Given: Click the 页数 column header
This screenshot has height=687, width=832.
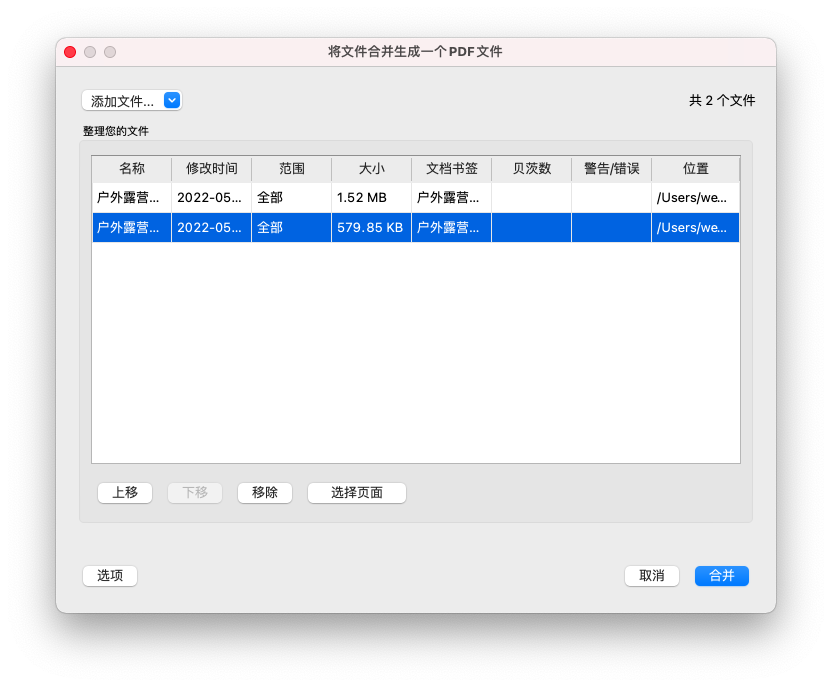Looking at the screenshot, I should click(532, 169).
